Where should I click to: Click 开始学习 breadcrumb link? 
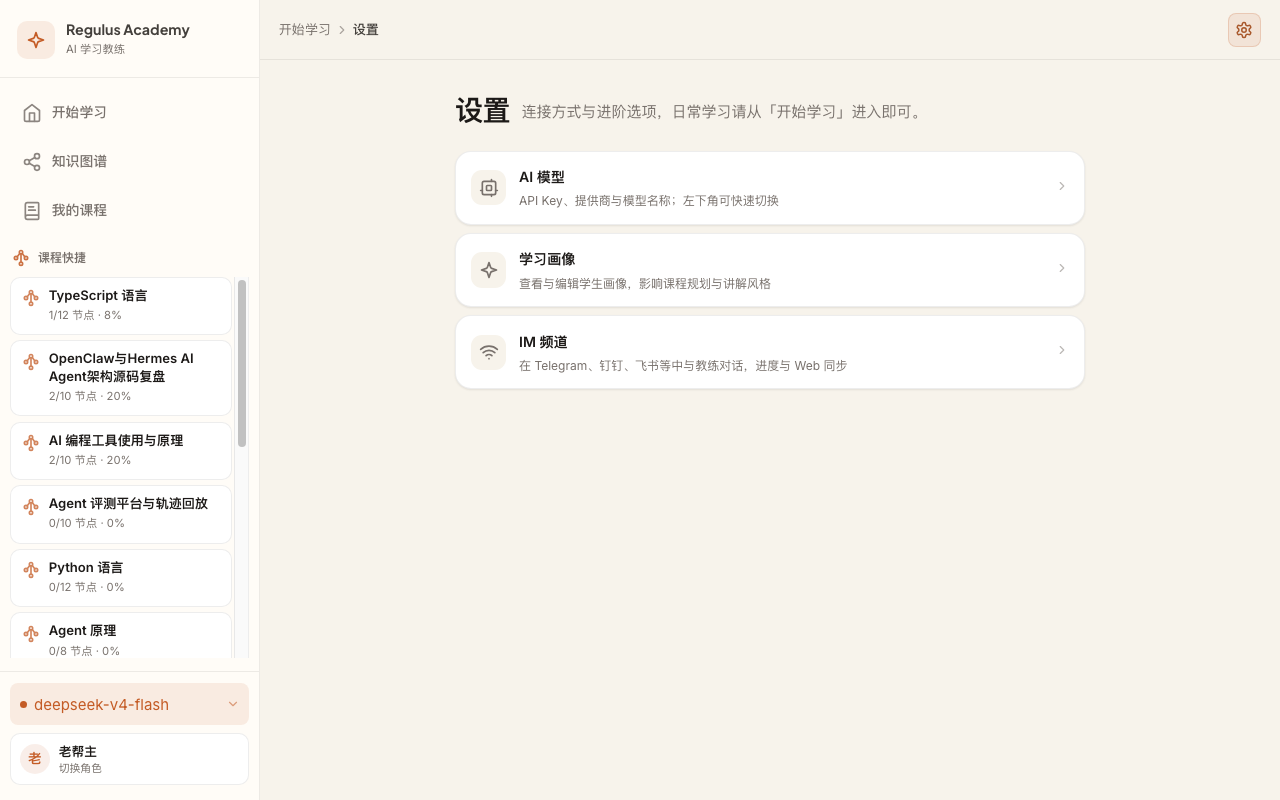pyautogui.click(x=305, y=30)
